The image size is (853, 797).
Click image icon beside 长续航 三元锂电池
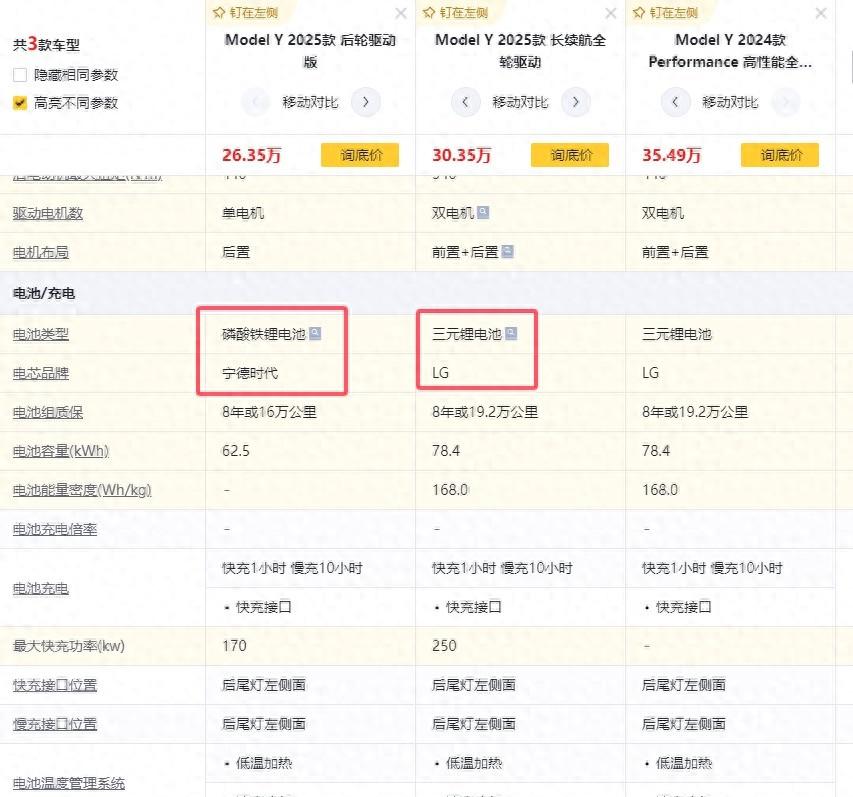click(511, 333)
